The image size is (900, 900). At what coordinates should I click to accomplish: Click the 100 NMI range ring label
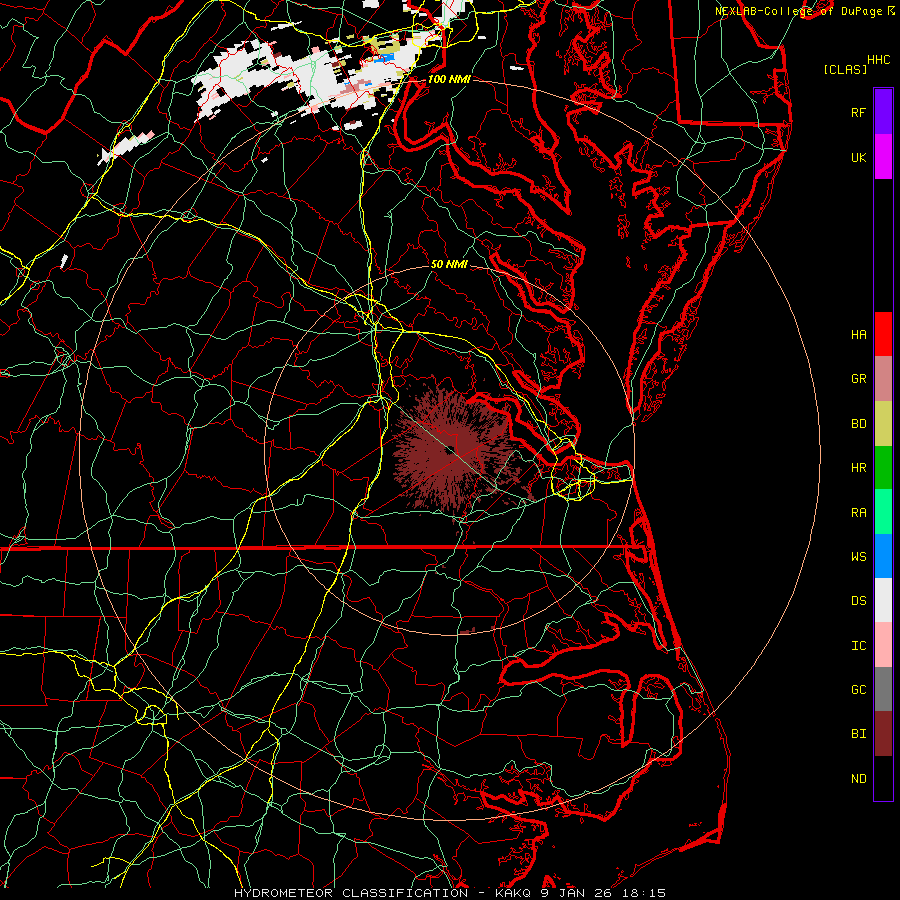(449, 79)
